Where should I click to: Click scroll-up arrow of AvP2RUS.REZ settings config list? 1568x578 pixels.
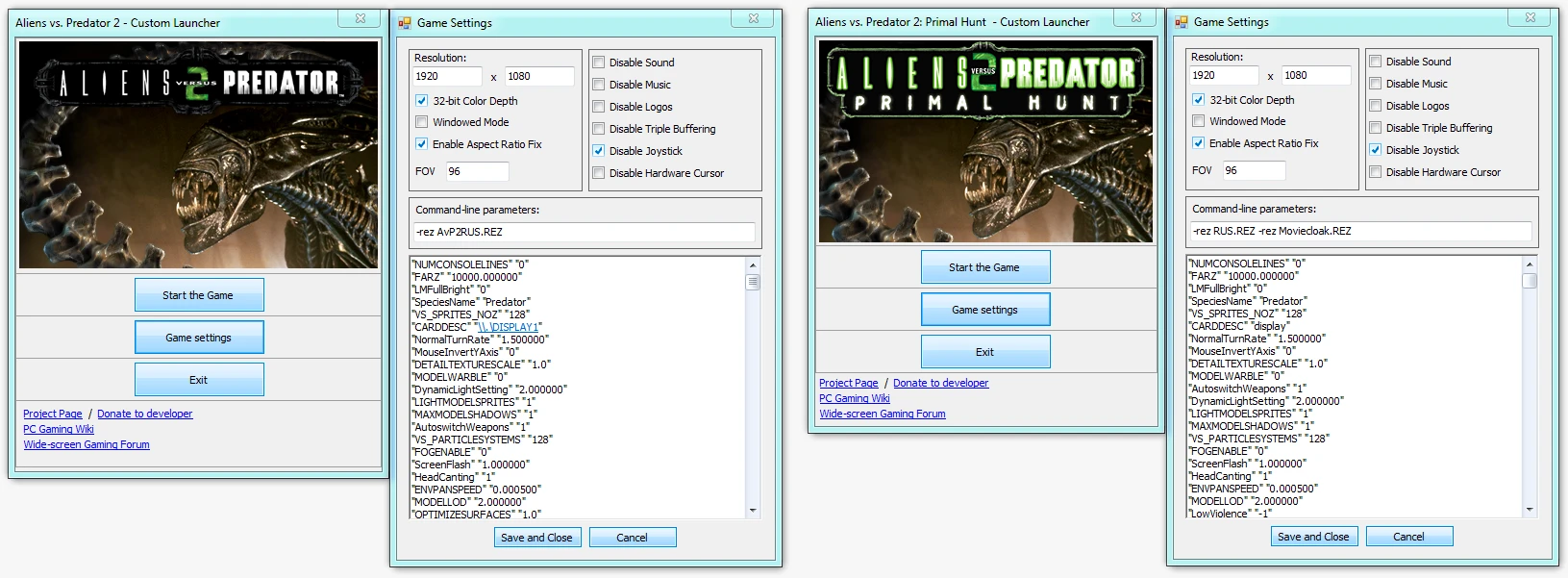pos(753,265)
